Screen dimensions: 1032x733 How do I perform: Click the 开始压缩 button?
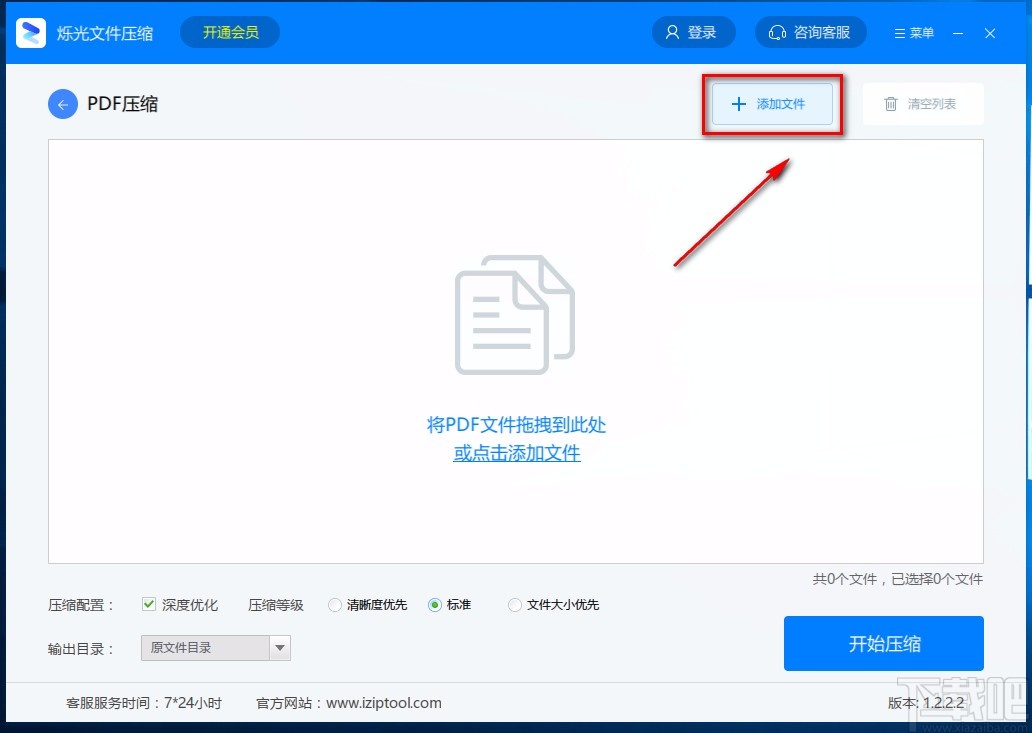click(883, 644)
